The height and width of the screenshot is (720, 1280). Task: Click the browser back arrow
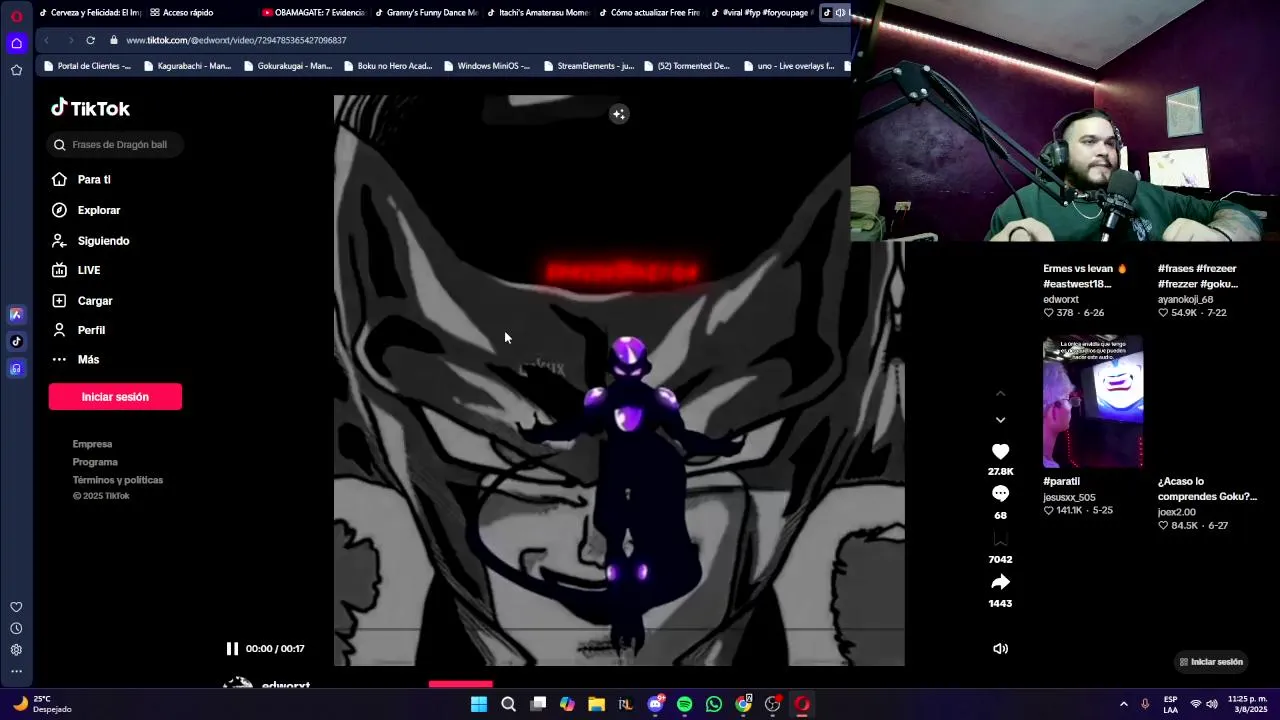tap(46, 40)
